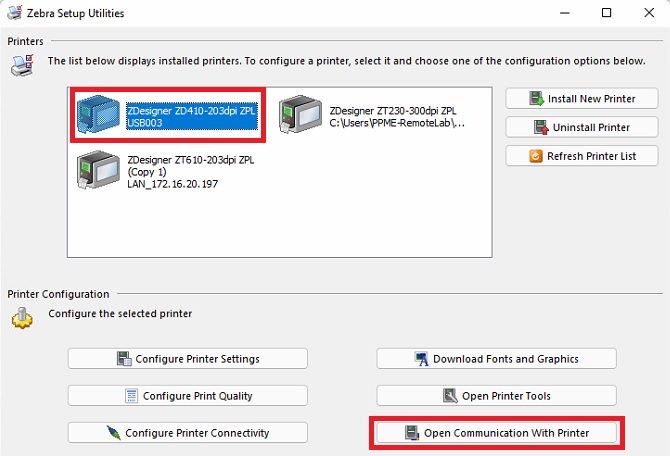Click the Printer Configuration gear icon
The image size is (670, 456).
[x=22, y=317]
